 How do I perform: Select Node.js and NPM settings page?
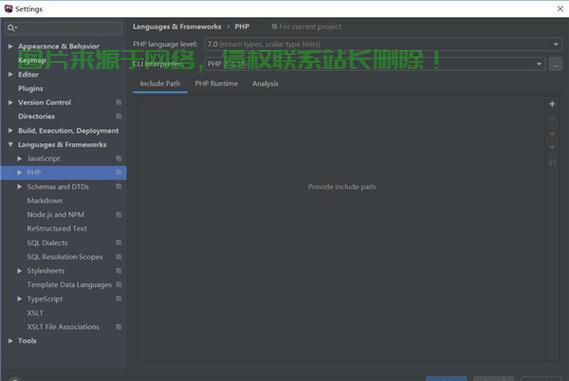pos(56,214)
